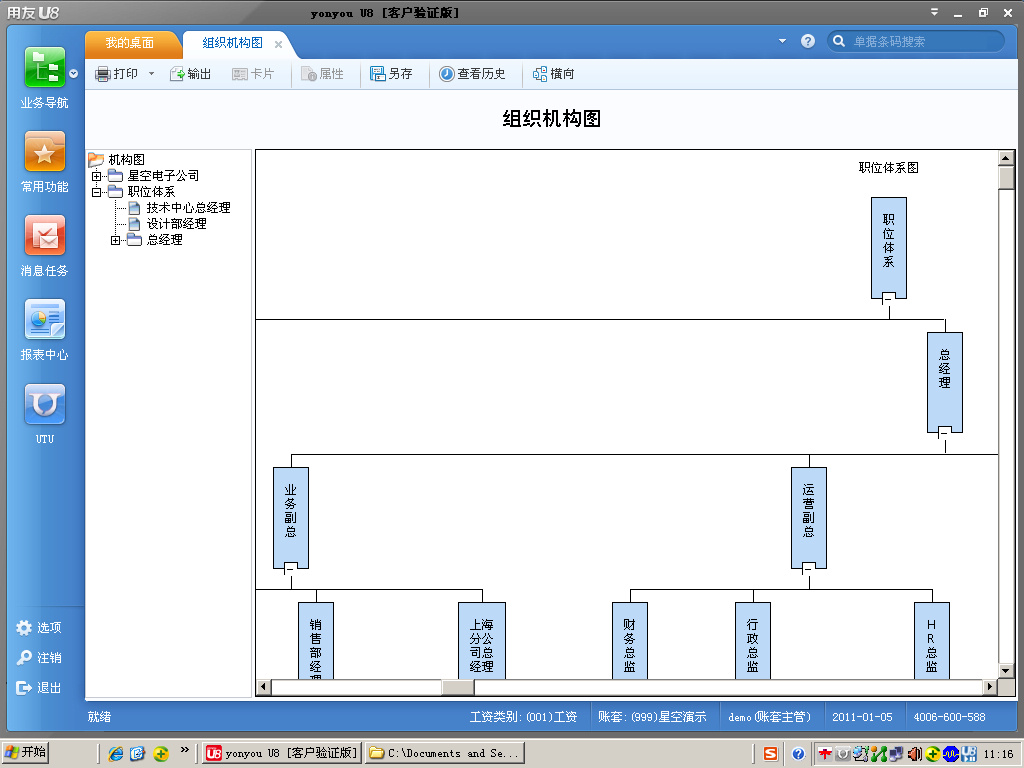1024x768 pixels.
Task: Click the vertical scrollbar up arrow
Action: [x=1006, y=158]
